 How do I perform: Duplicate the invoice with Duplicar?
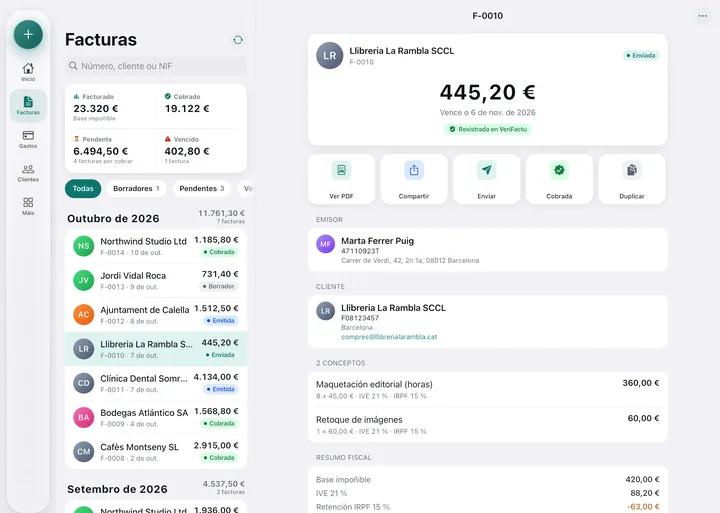[632, 179]
